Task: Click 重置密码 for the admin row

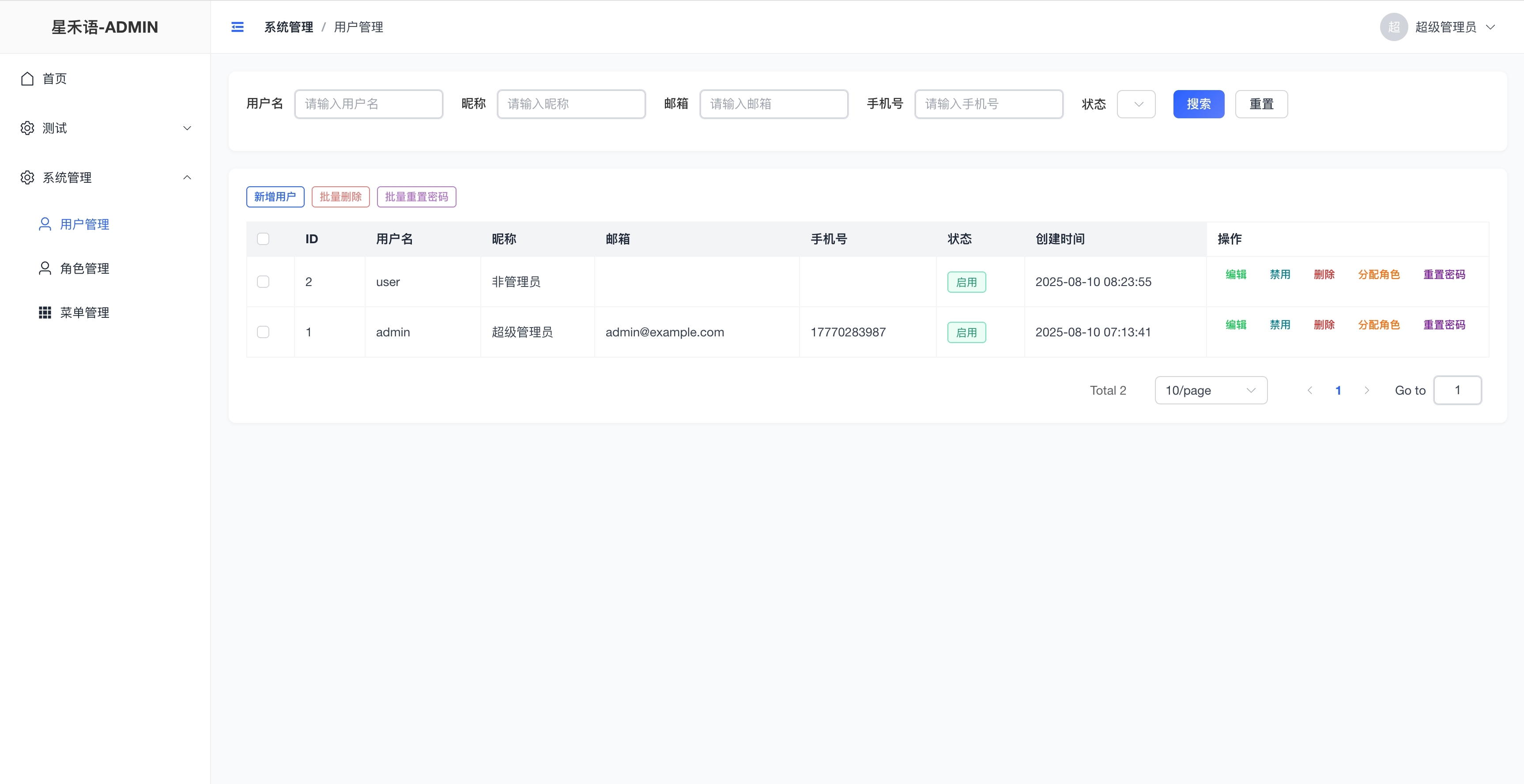Action: tap(1444, 325)
